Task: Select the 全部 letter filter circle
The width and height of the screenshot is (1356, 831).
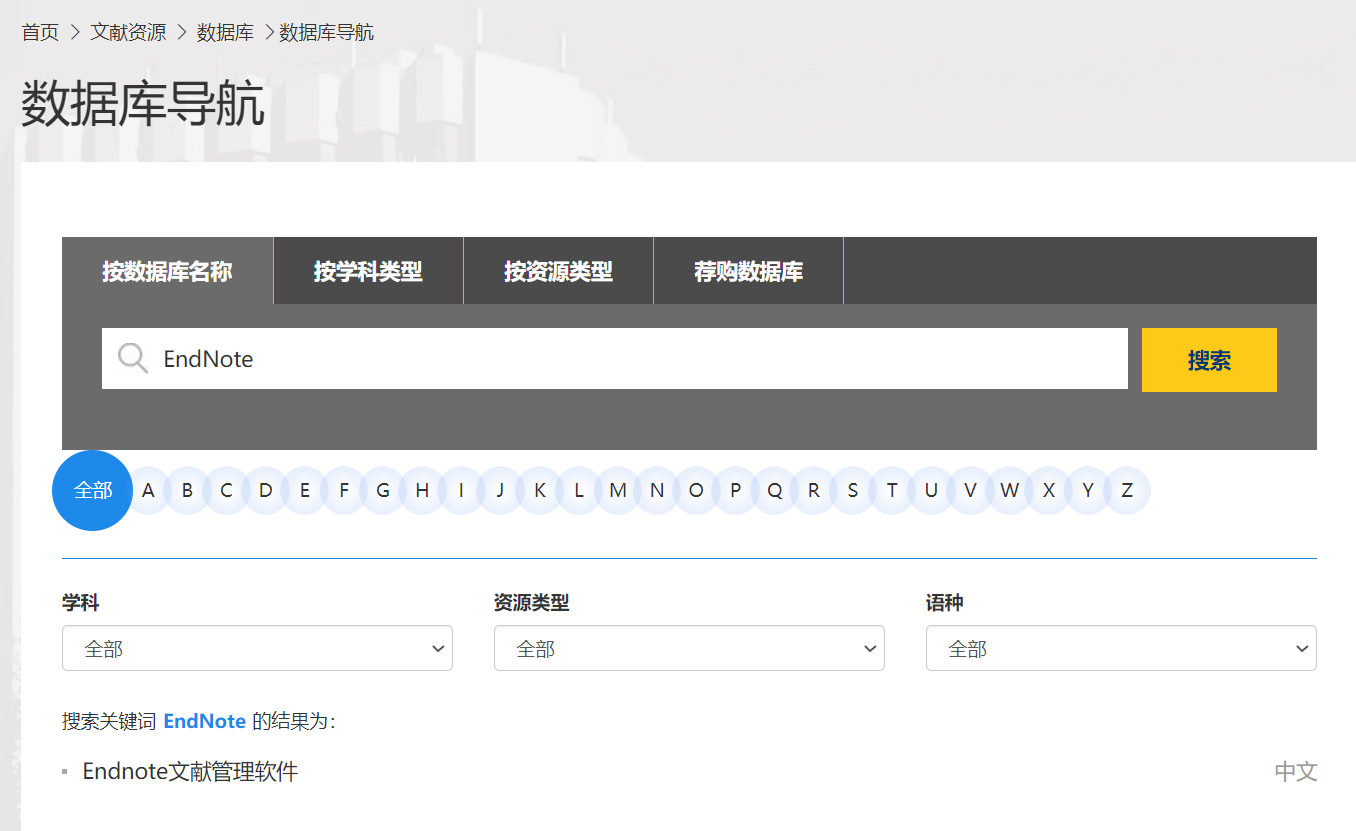Action: pos(92,490)
